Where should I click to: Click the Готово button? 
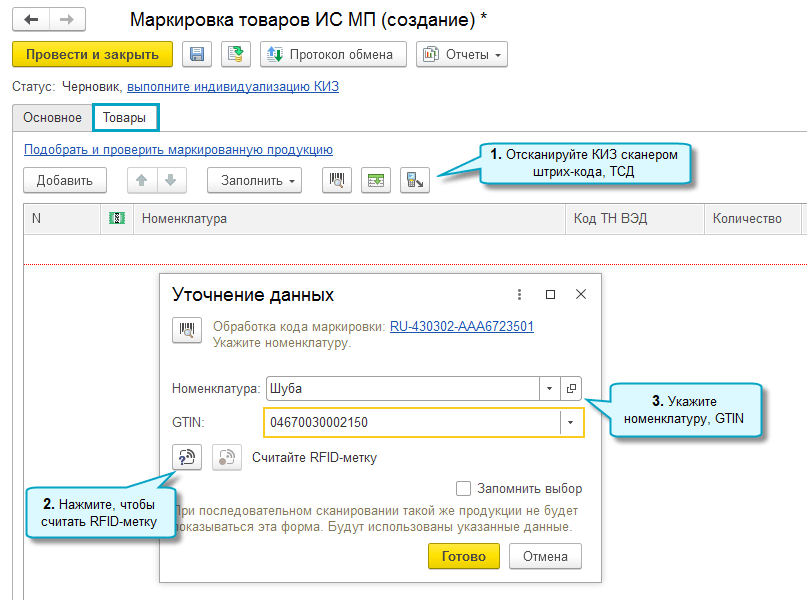click(x=464, y=556)
